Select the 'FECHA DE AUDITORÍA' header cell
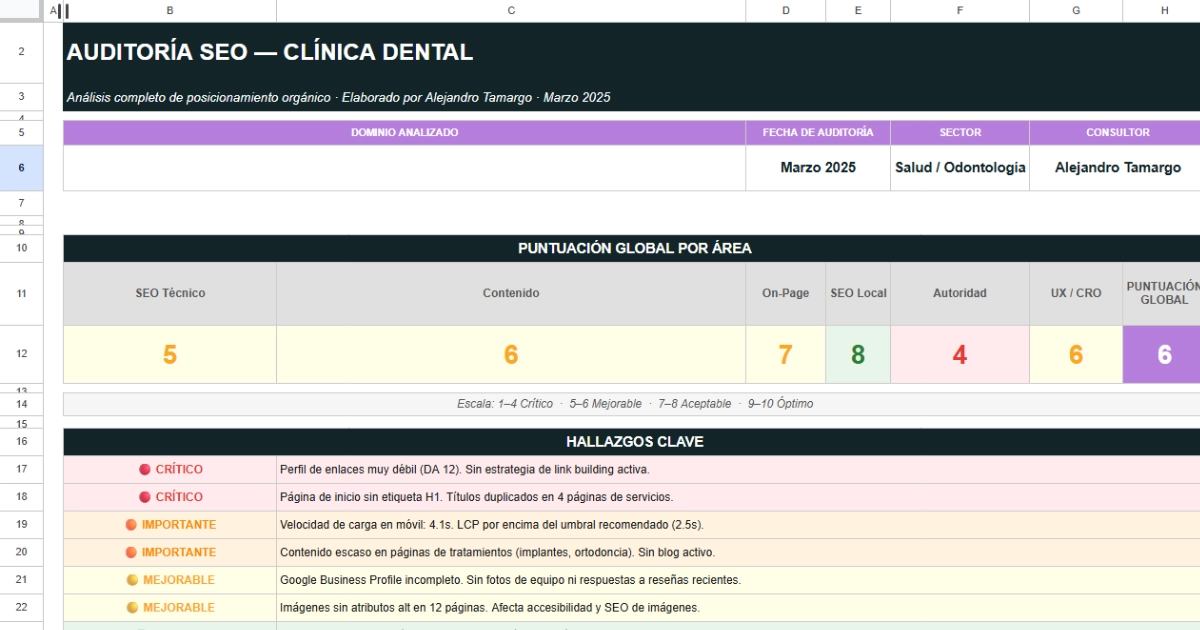The image size is (1200, 630). (818, 133)
